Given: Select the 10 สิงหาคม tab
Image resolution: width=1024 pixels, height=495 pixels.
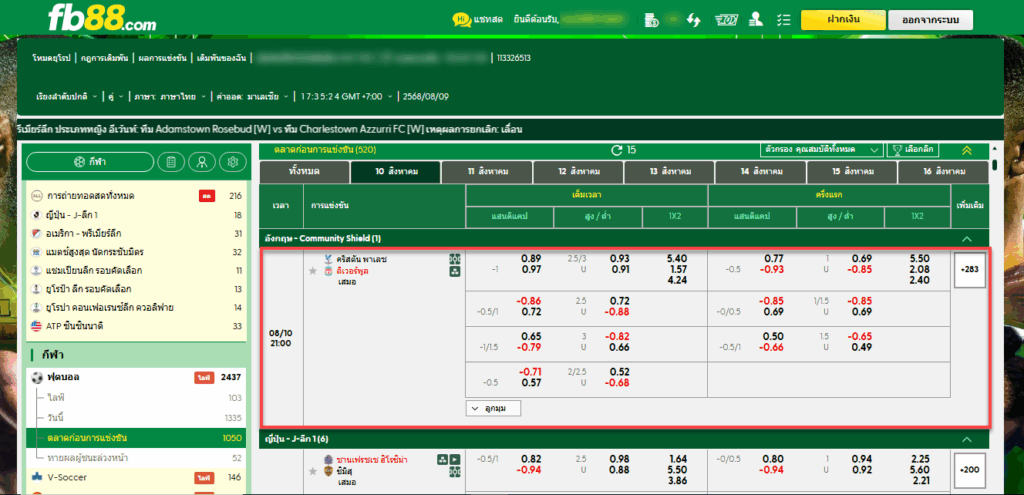Looking at the screenshot, I should (x=396, y=172).
